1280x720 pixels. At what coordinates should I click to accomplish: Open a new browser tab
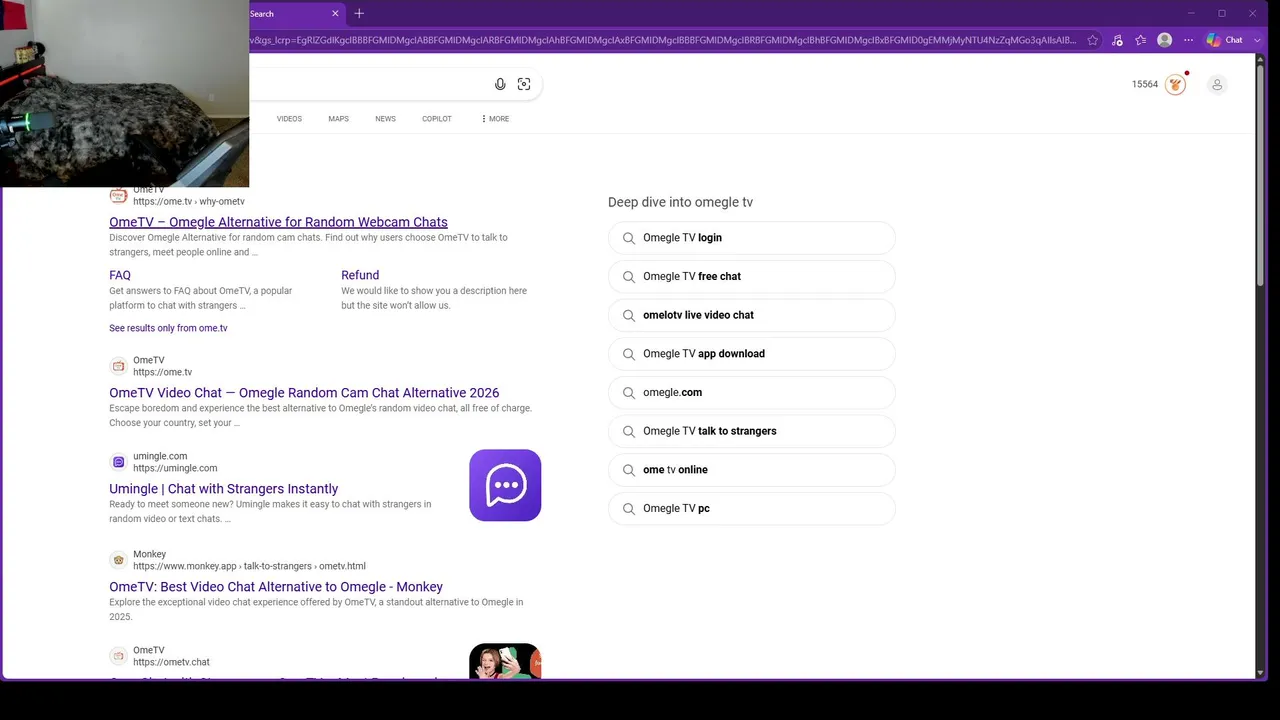[x=359, y=14]
